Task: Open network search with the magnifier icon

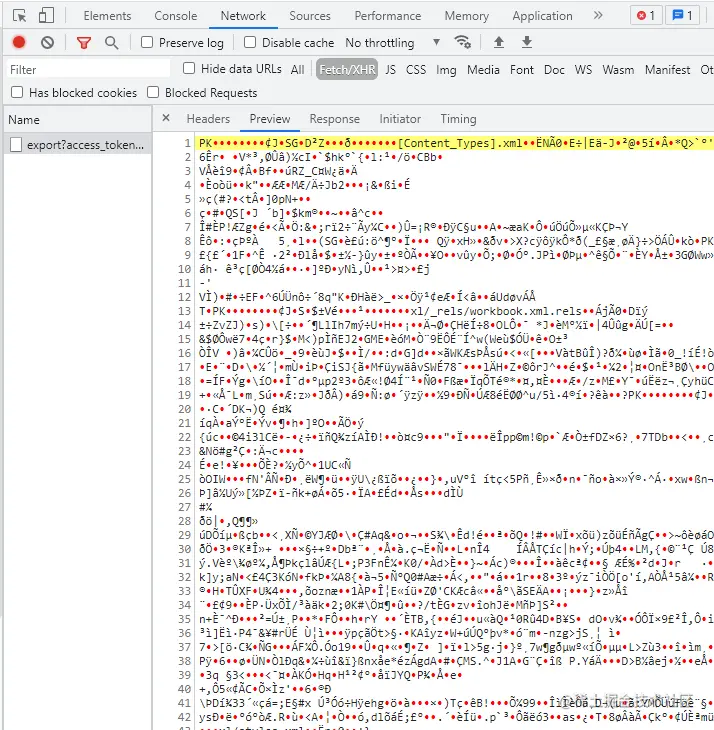Action: coord(111,43)
